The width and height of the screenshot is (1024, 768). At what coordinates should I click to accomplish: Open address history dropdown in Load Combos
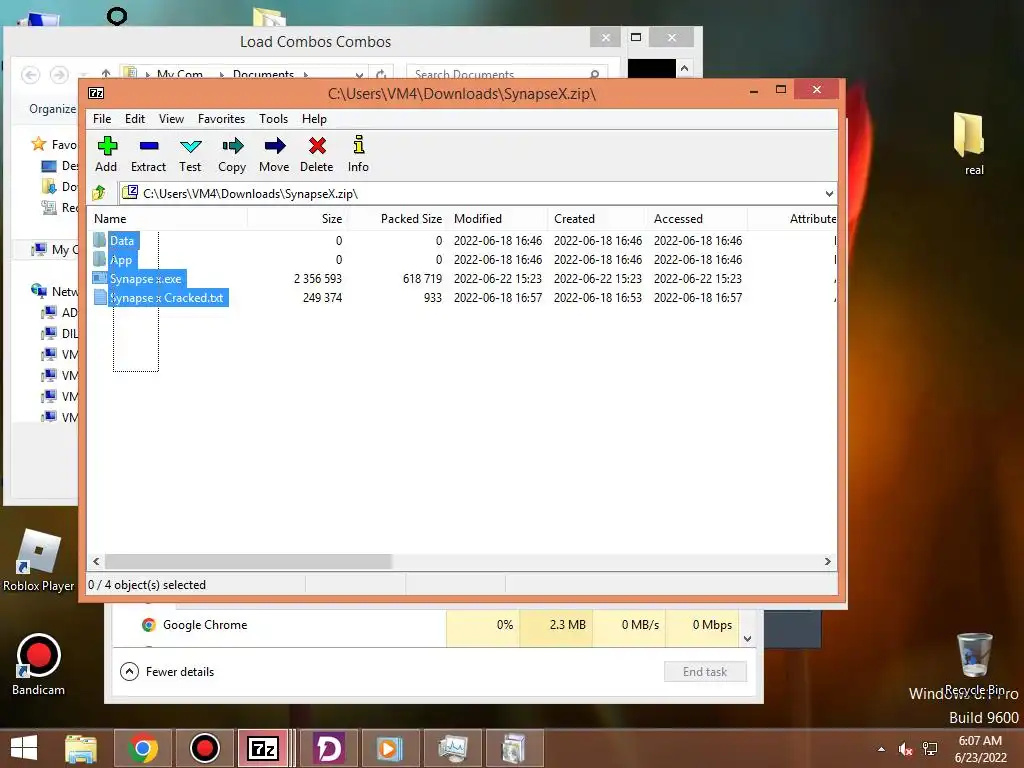(359, 74)
